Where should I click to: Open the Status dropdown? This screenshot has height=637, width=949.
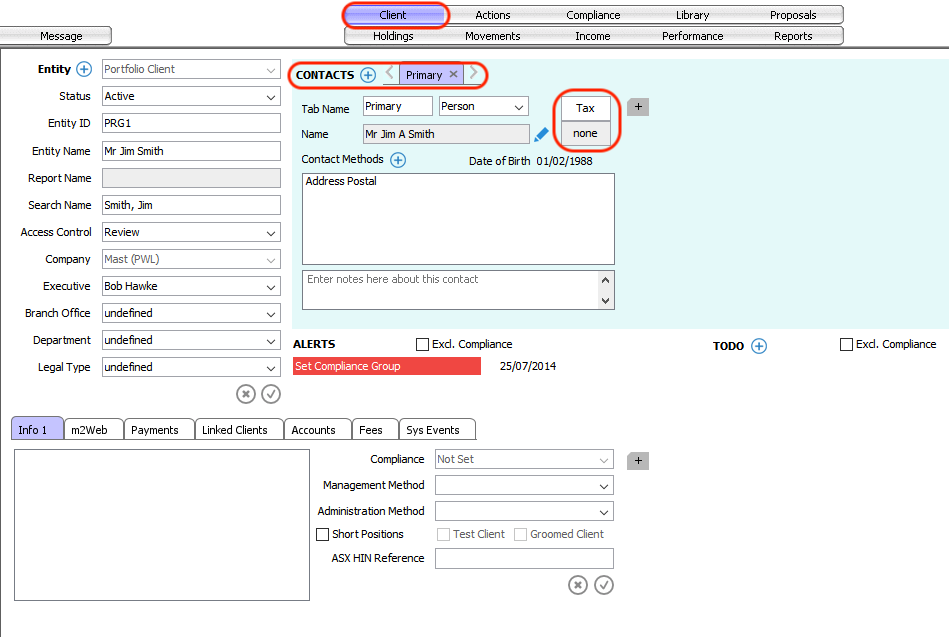(x=191, y=97)
